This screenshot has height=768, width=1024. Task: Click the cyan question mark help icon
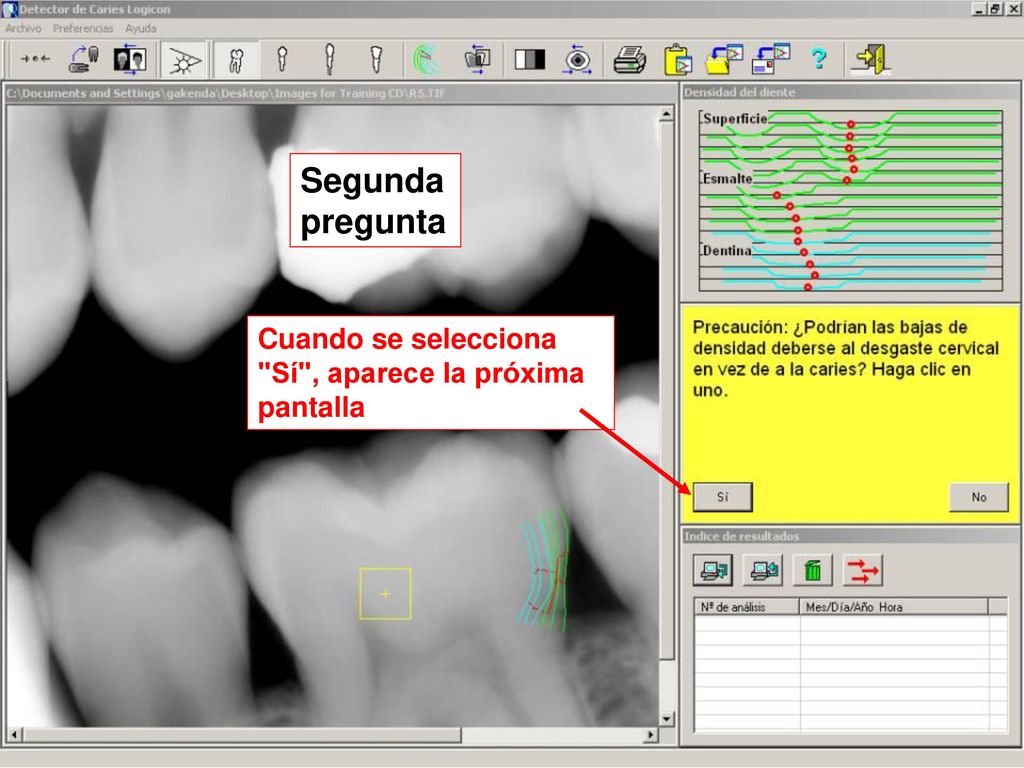click(818, 59)
